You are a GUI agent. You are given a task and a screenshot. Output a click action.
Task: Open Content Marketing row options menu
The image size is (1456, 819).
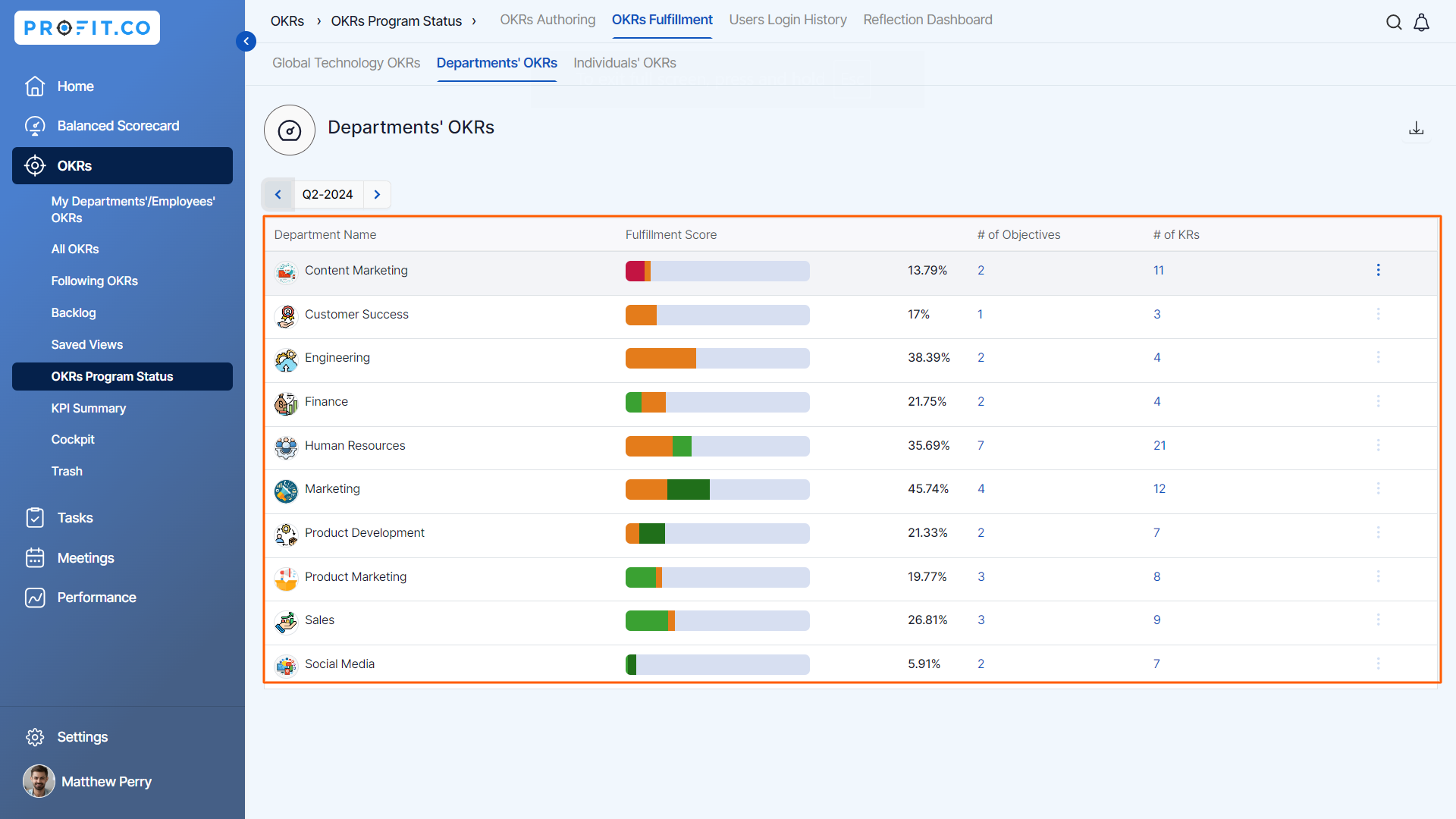coord(1378,270)
